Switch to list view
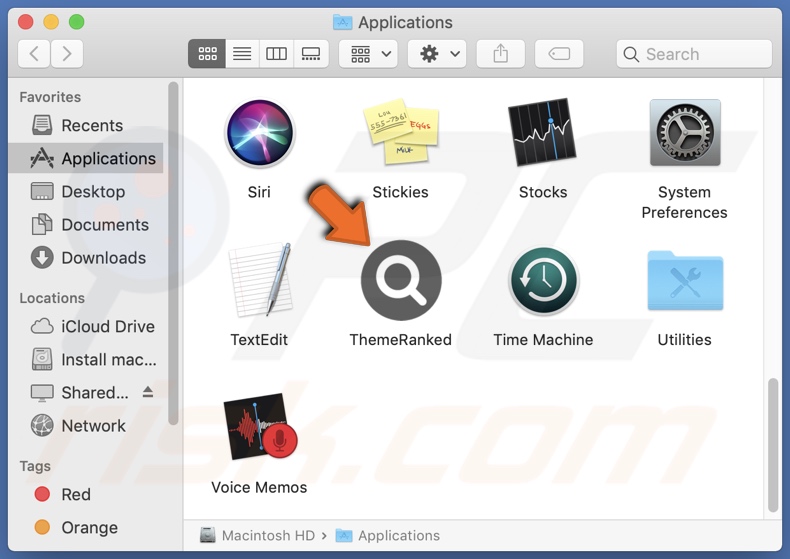Viewport: 790px width, 559px height. click(242, 53)
